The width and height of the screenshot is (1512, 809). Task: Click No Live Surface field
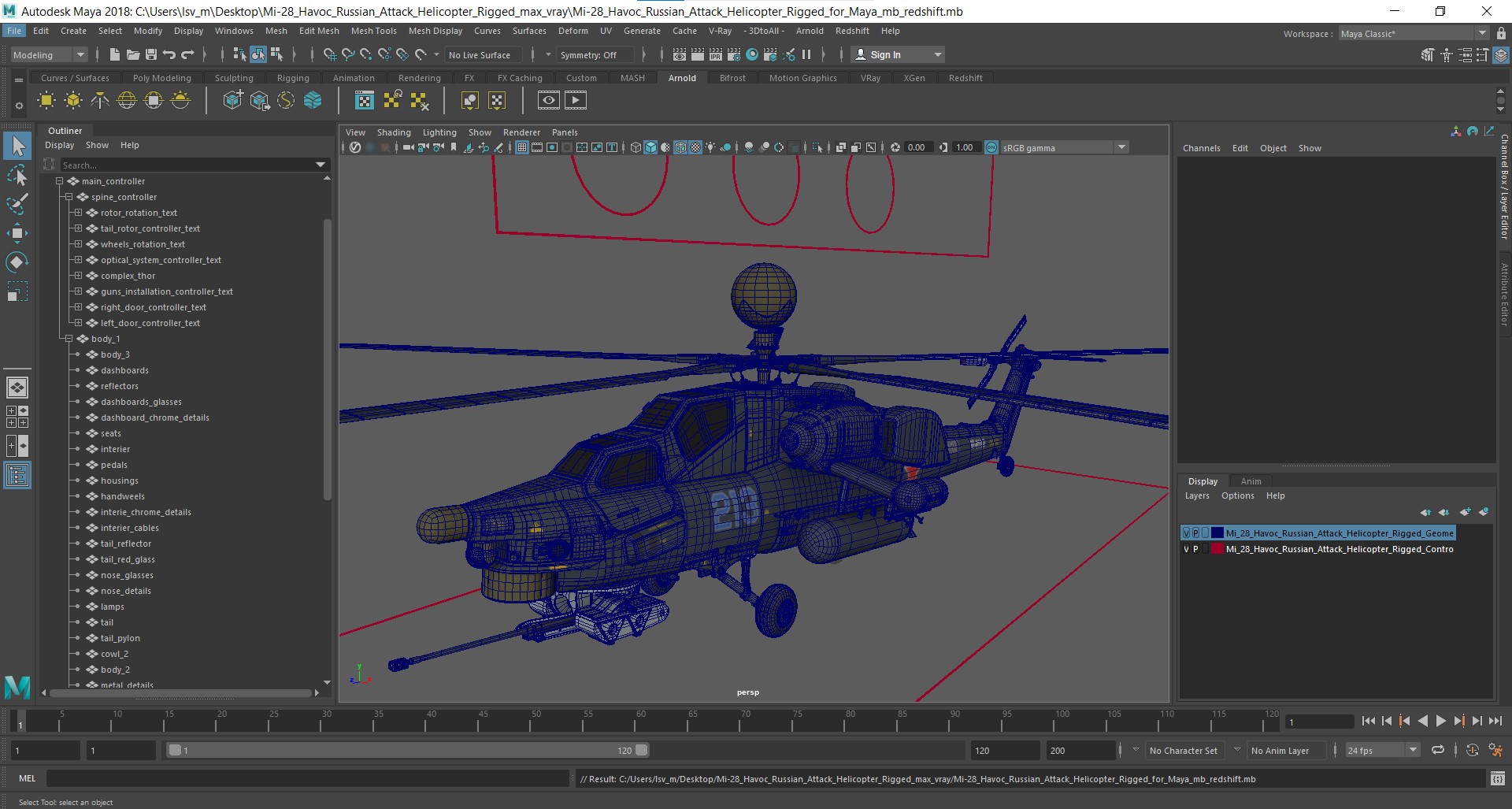[483, 54]
